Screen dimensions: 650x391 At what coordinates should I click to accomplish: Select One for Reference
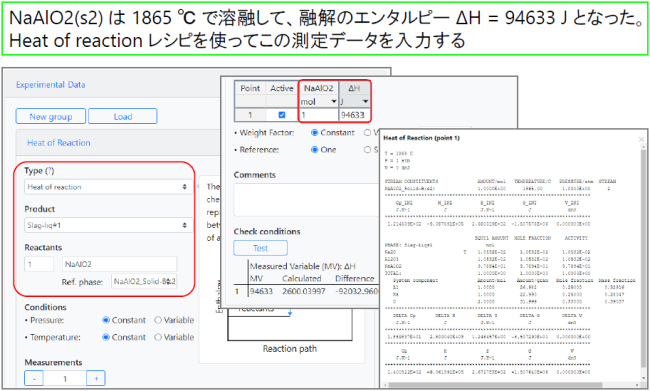[314, 150]
